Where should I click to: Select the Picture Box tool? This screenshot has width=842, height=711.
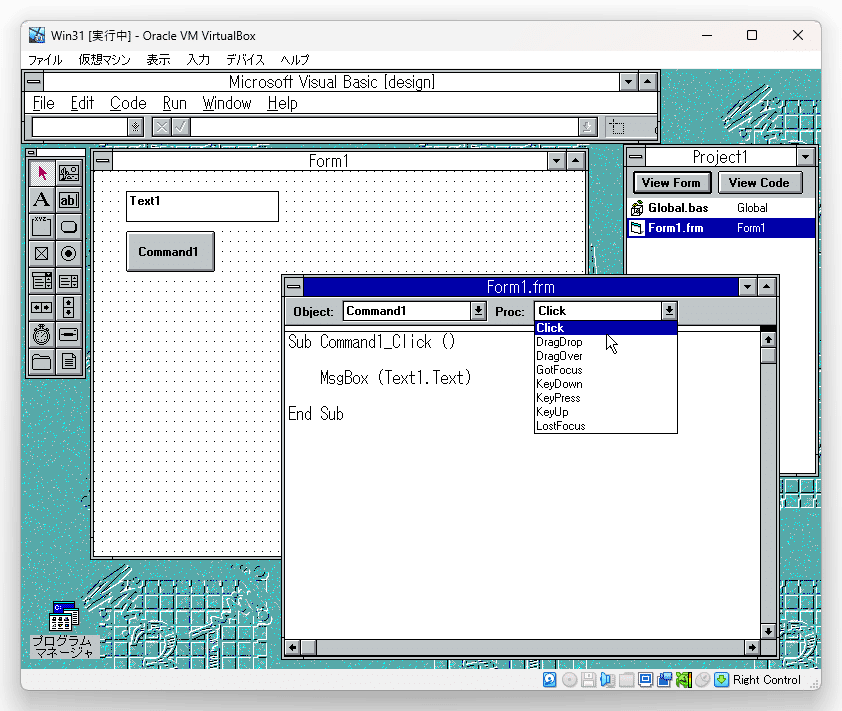tap(69, 173)
